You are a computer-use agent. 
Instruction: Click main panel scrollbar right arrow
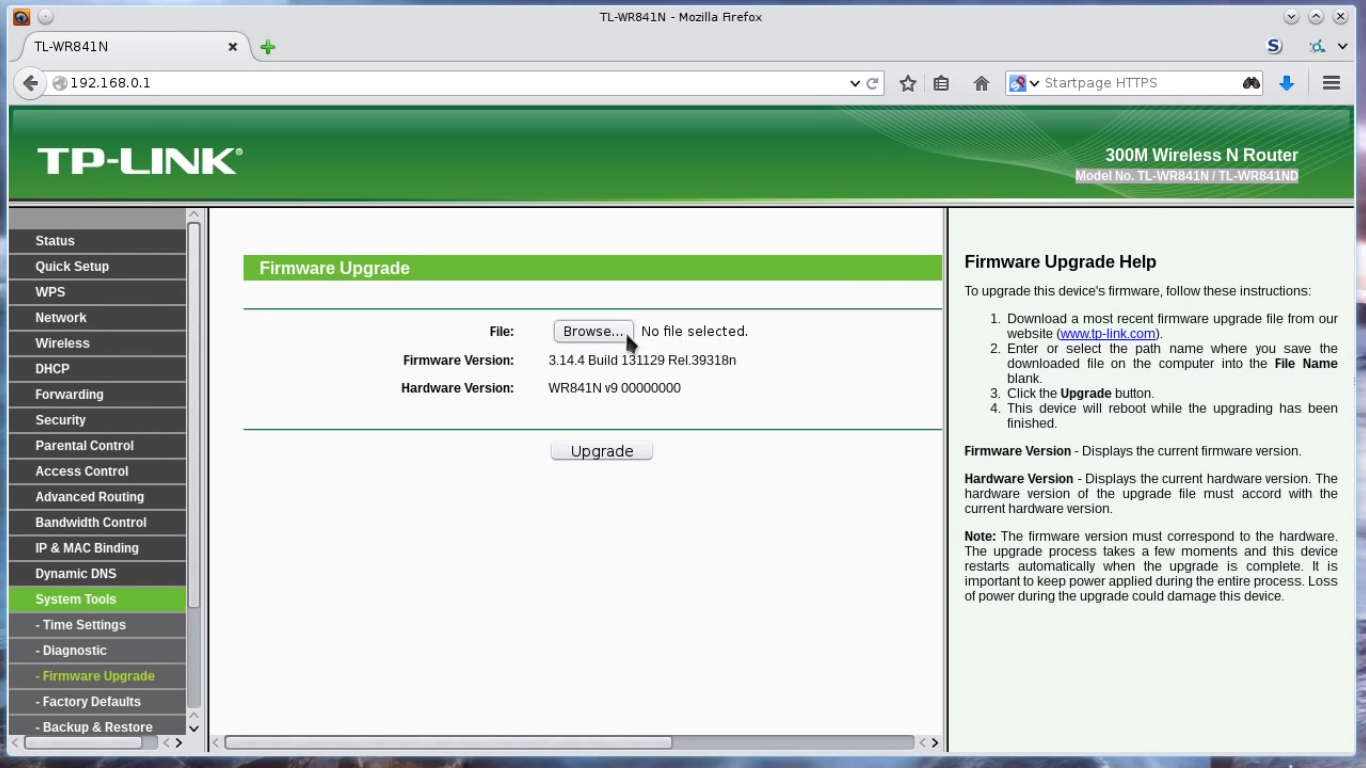coord(935,743)
